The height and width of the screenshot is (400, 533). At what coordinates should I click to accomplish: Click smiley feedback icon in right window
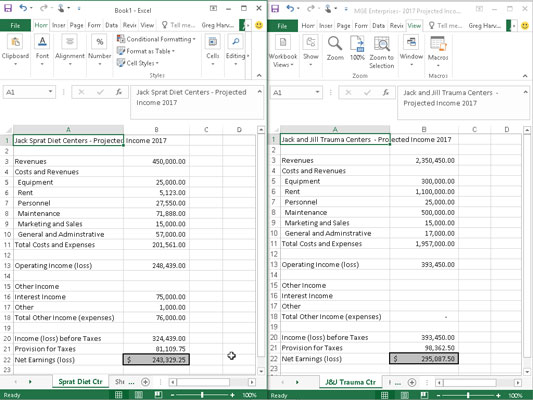click(525, 25)
